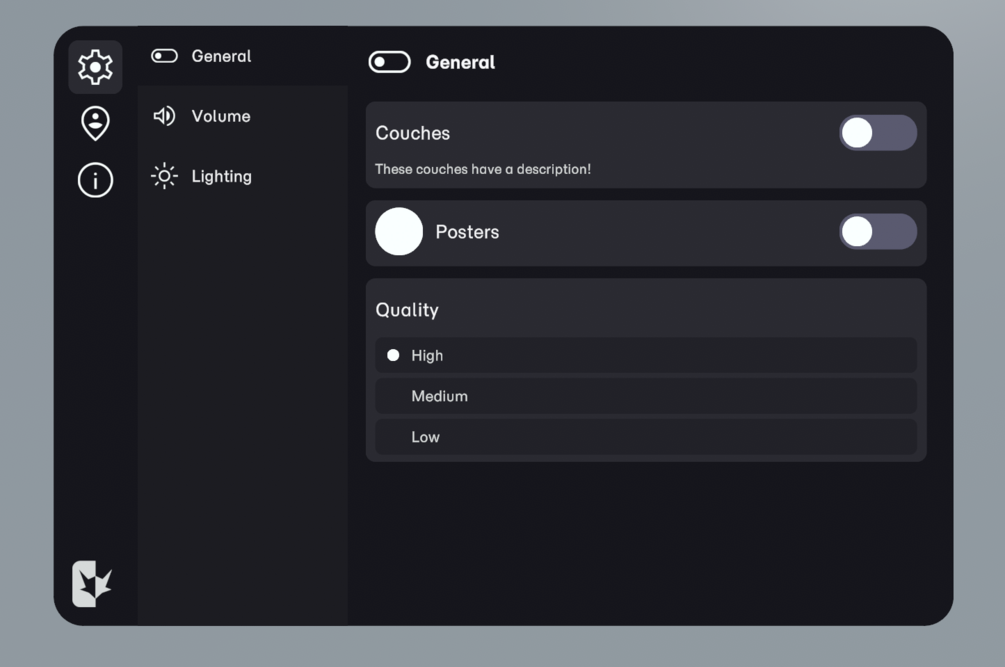Click the logo icon at sidebar bottom
Image resolution: width=1005 pixels, height=667 pixels.
(x=92, y=584)
